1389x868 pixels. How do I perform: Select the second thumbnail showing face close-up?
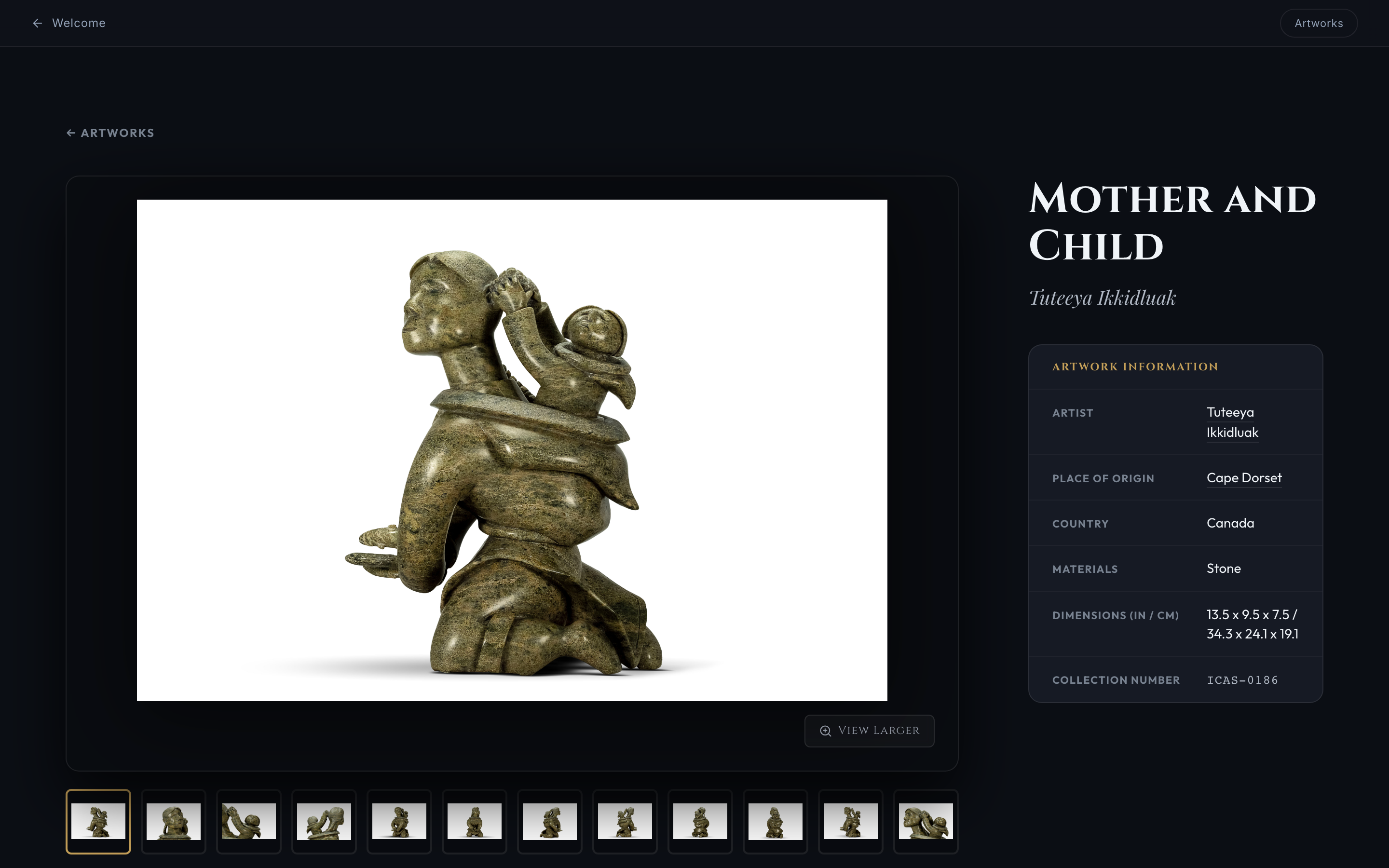pyautogui.click(x=173, y=822)
